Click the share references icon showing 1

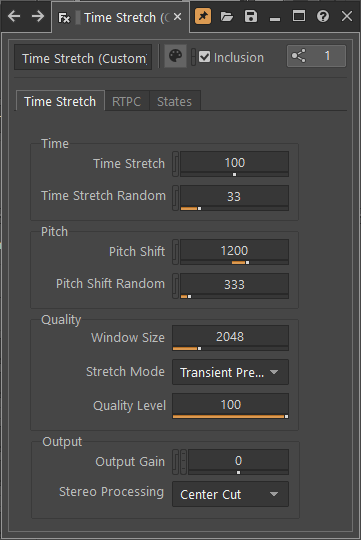316,56
